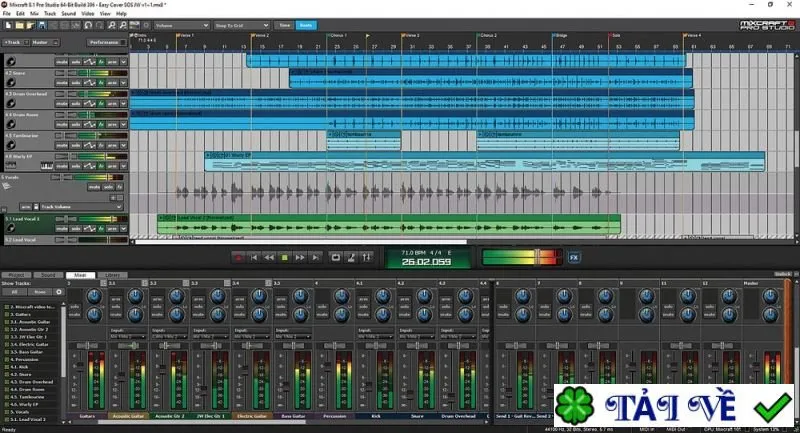Open the Track Volume automation dropdown
Image resolution: width=800 pixels, height=433 pixels.
click(81, 207)
